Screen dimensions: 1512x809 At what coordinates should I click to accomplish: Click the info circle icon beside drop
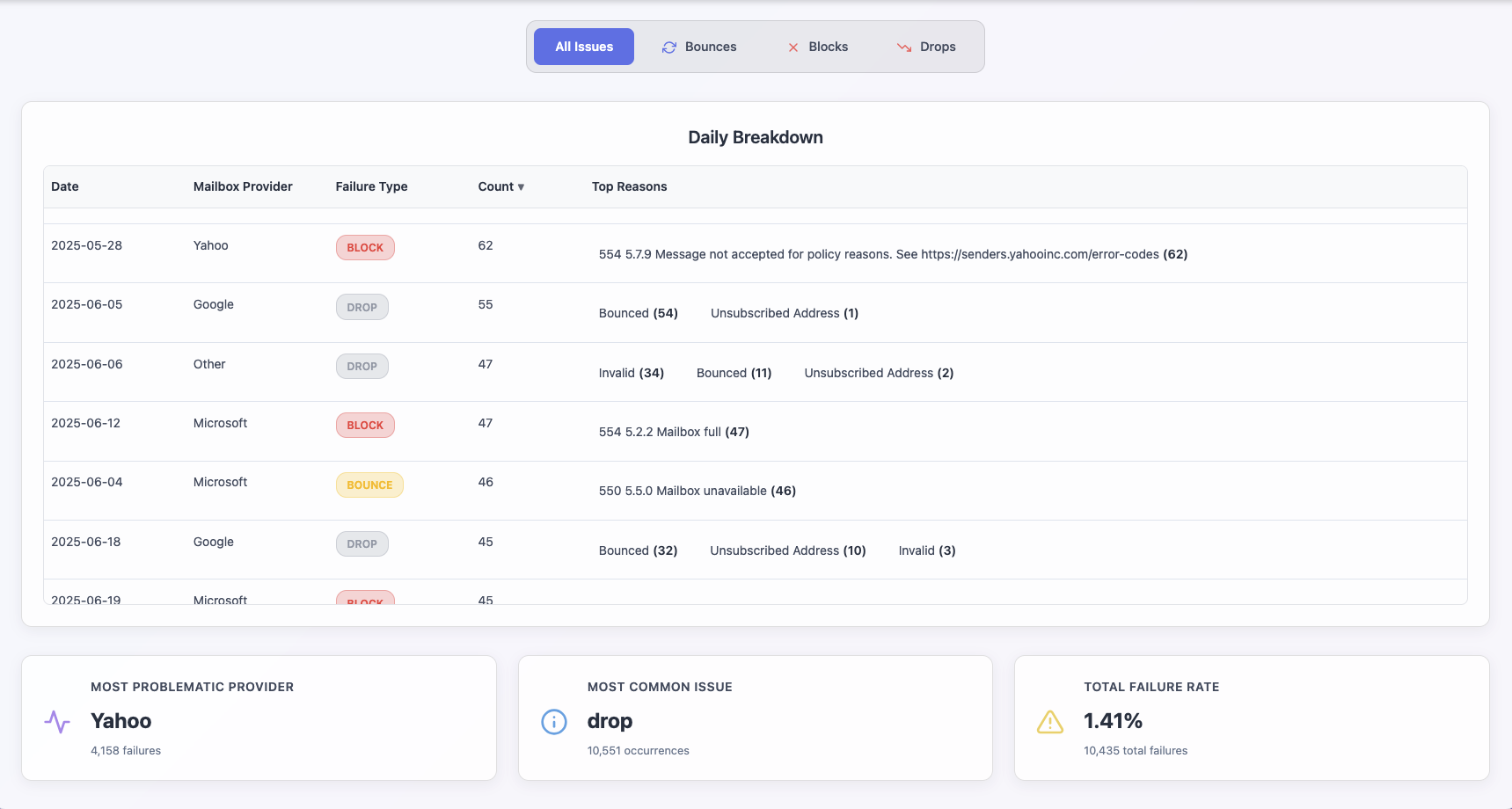[554, 722]
